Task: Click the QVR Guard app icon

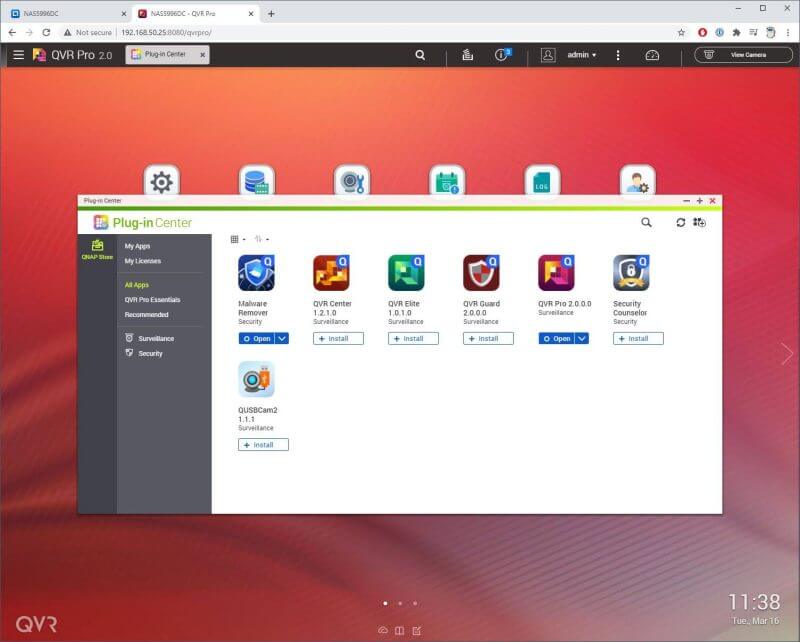Action: pyautogui.click(x=482, y=273)
